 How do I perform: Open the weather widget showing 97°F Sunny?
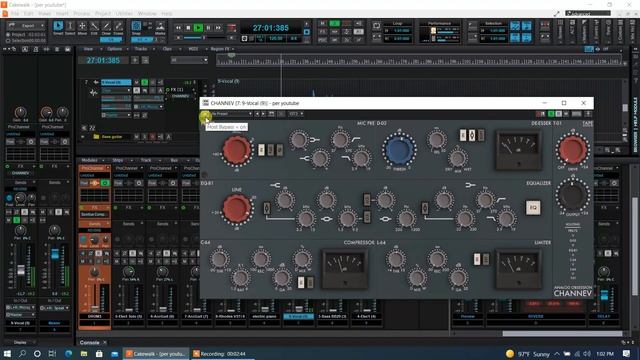[527, 353]
